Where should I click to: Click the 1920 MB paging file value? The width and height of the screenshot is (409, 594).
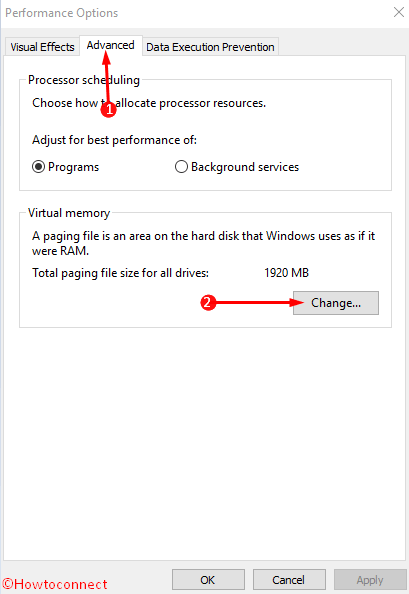[x=286, y=273]
